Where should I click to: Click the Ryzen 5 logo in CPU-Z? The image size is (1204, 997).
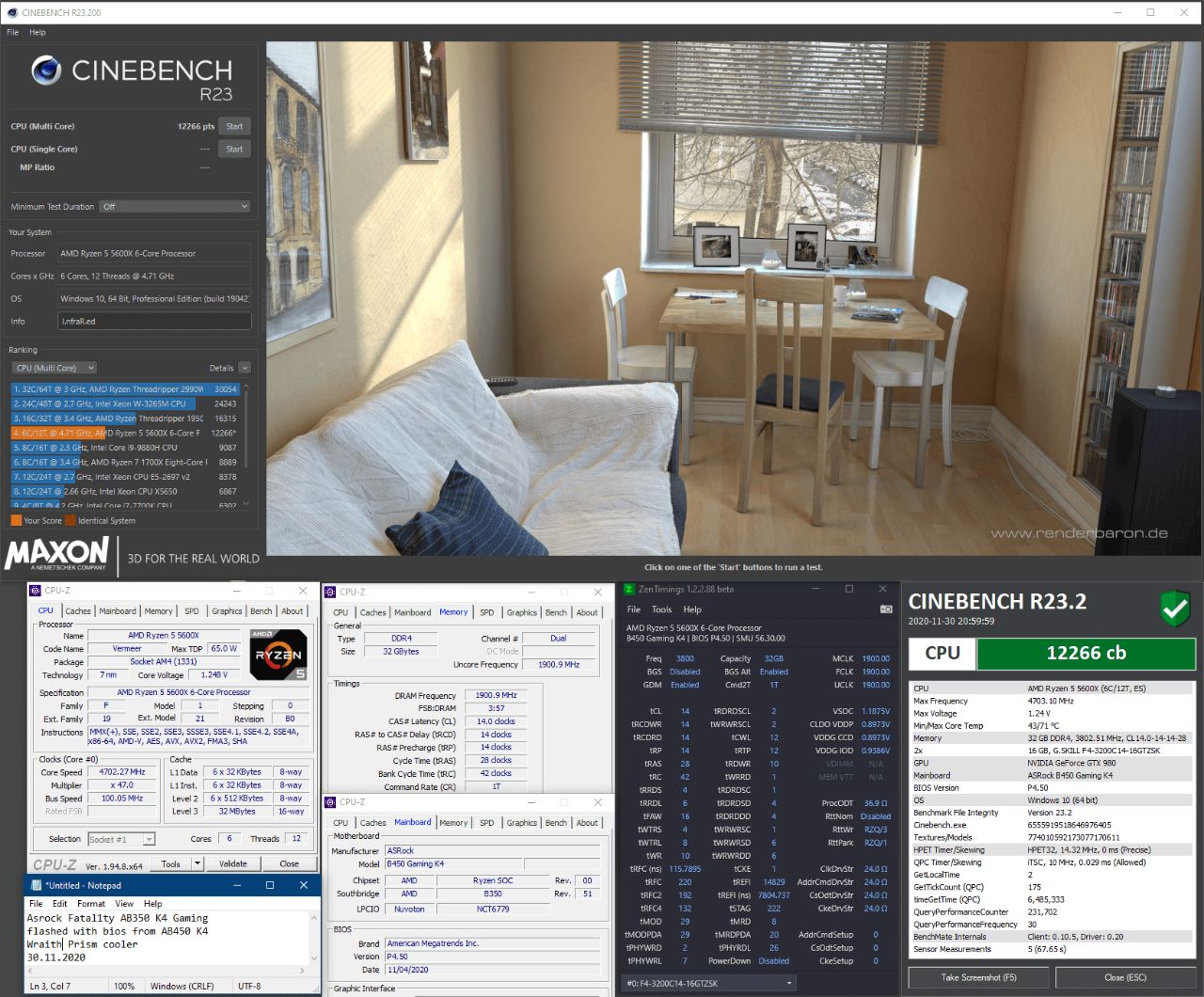pyautogui.click(x=278, y=655)
